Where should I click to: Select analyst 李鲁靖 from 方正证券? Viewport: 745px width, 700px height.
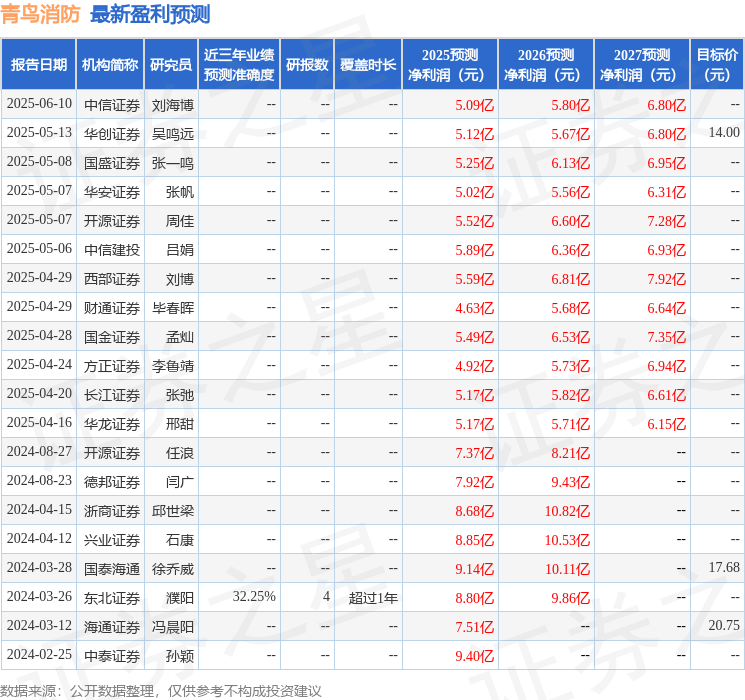click(x=172, y=366)
